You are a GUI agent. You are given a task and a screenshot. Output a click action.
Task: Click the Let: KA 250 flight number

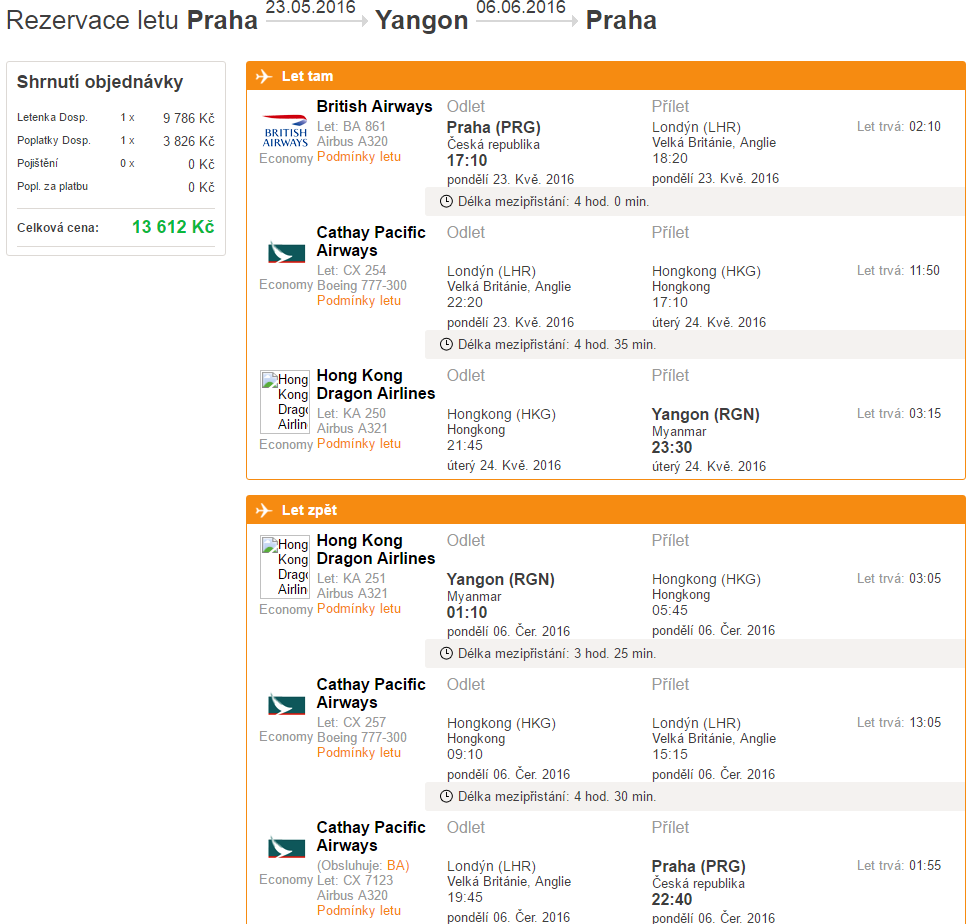click(x=351, y=414)
